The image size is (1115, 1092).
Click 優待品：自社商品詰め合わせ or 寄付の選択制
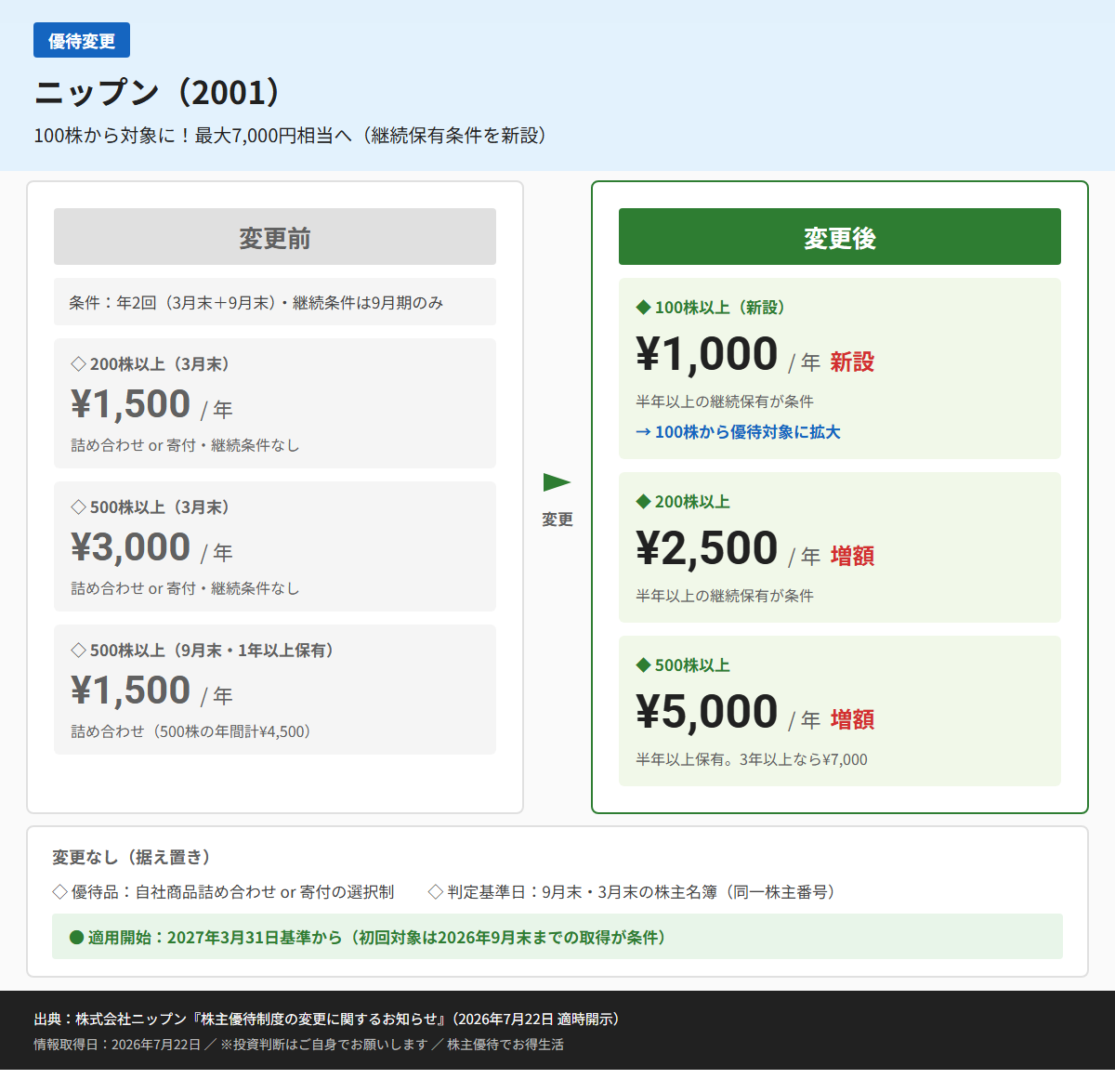[x=232, y=892]
